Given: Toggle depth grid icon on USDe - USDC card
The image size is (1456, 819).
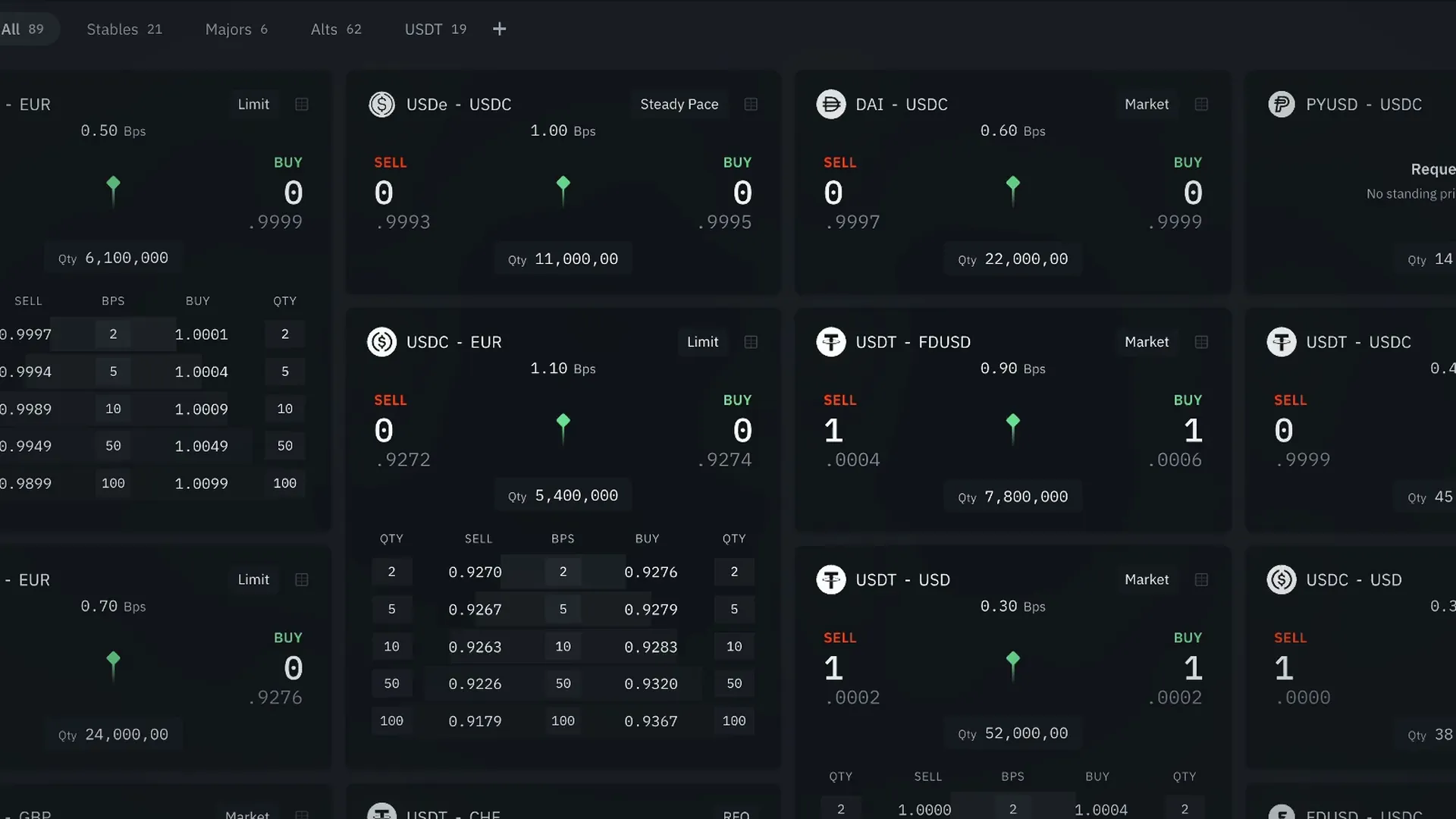Looking at the screenshot, I should 751,105.
